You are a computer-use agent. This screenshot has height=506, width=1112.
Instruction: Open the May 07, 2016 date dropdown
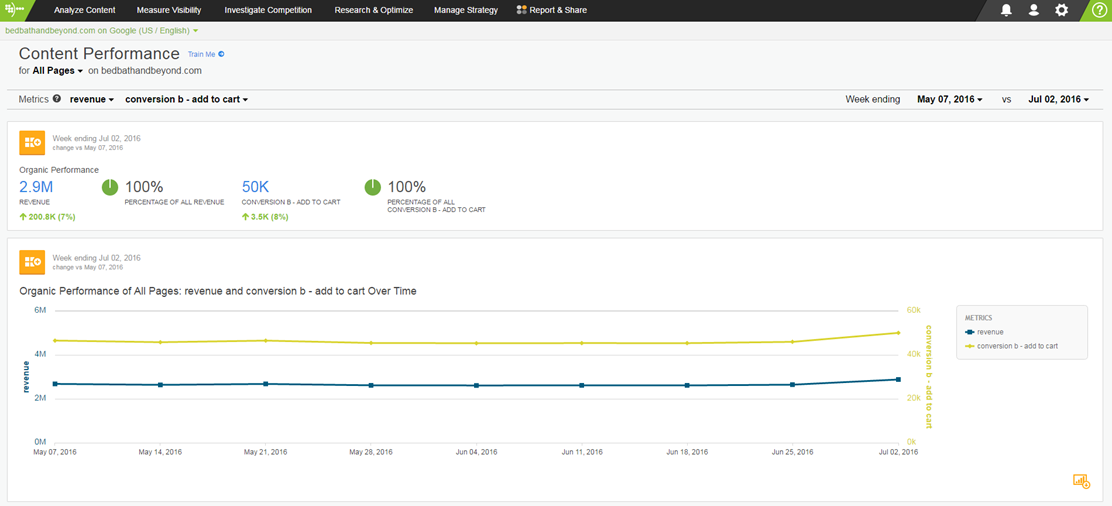coord(950,100)
